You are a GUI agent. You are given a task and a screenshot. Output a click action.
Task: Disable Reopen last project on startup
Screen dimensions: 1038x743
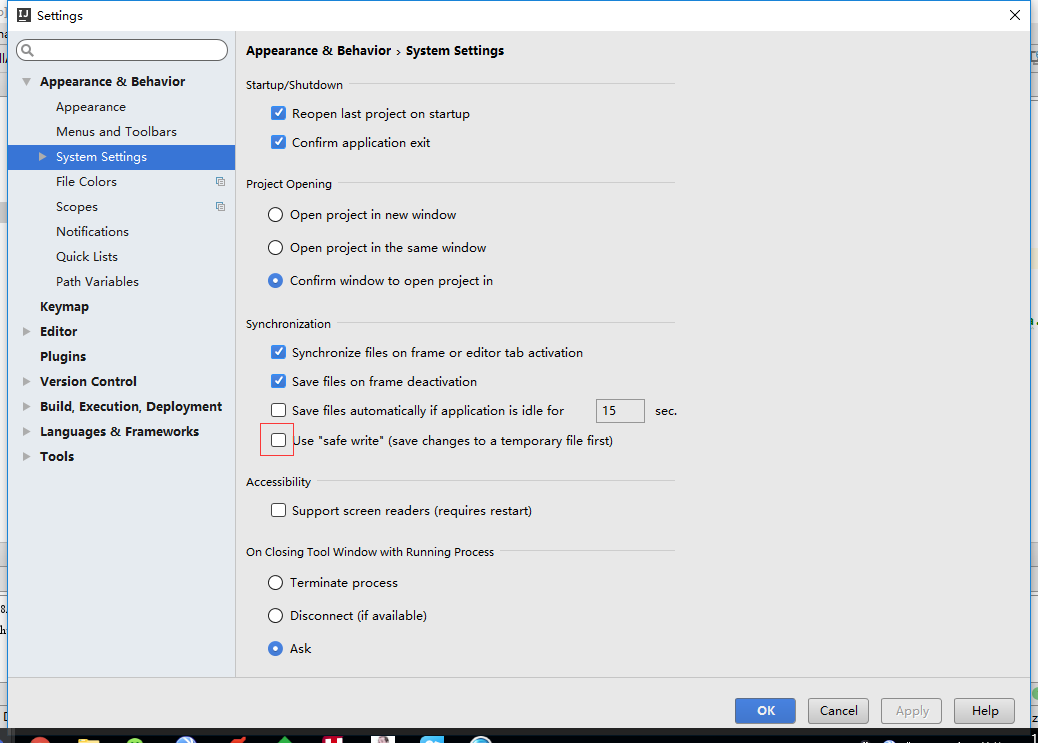(279, 114)
